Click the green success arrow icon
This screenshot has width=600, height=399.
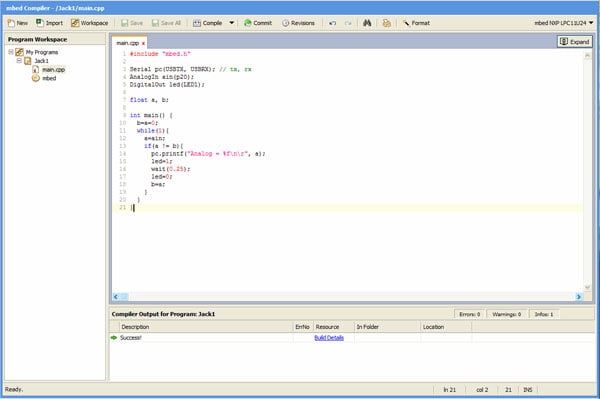pyautogui.click(x=114, y=338)
